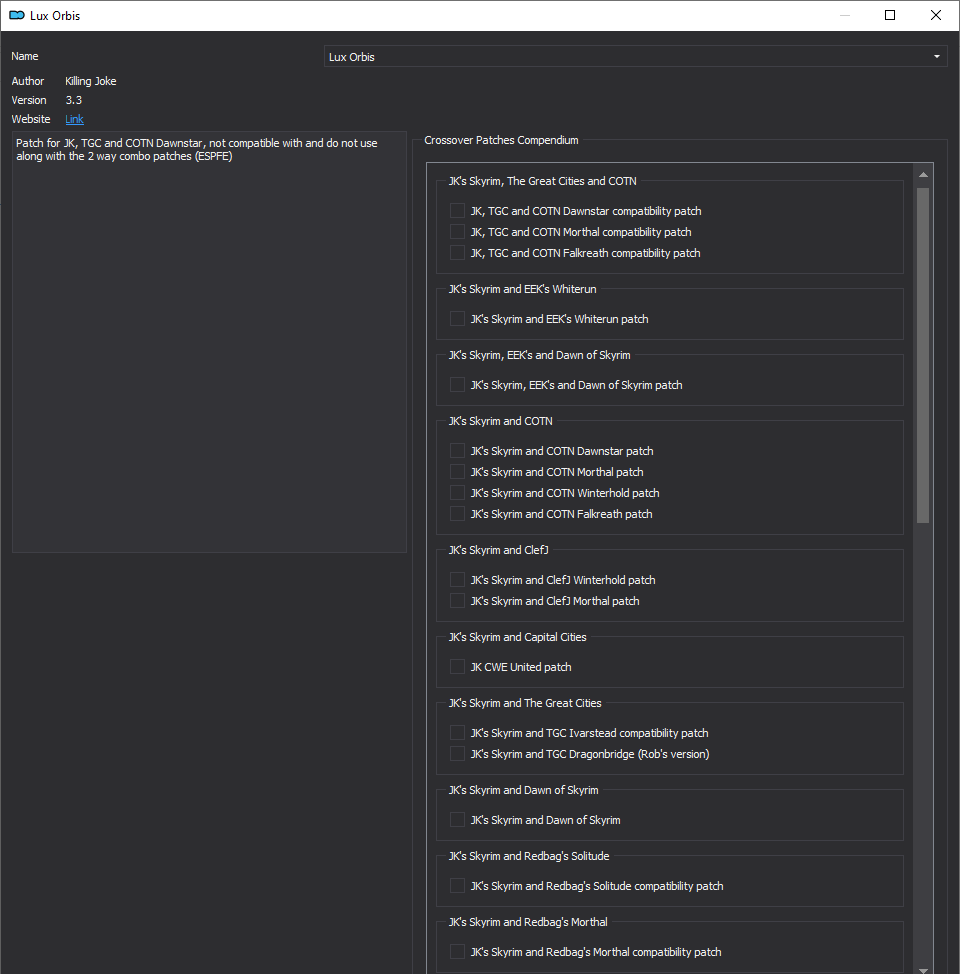Toggle JK's Skyrim and Dawn of Skyrim option
This screenshot has height=974, width=960.
pyautogui.click(x=457, y=819)
